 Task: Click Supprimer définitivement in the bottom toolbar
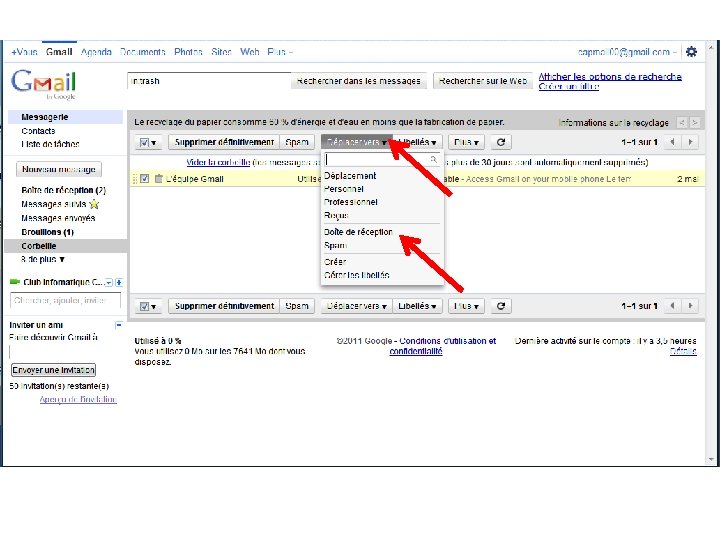224,306
